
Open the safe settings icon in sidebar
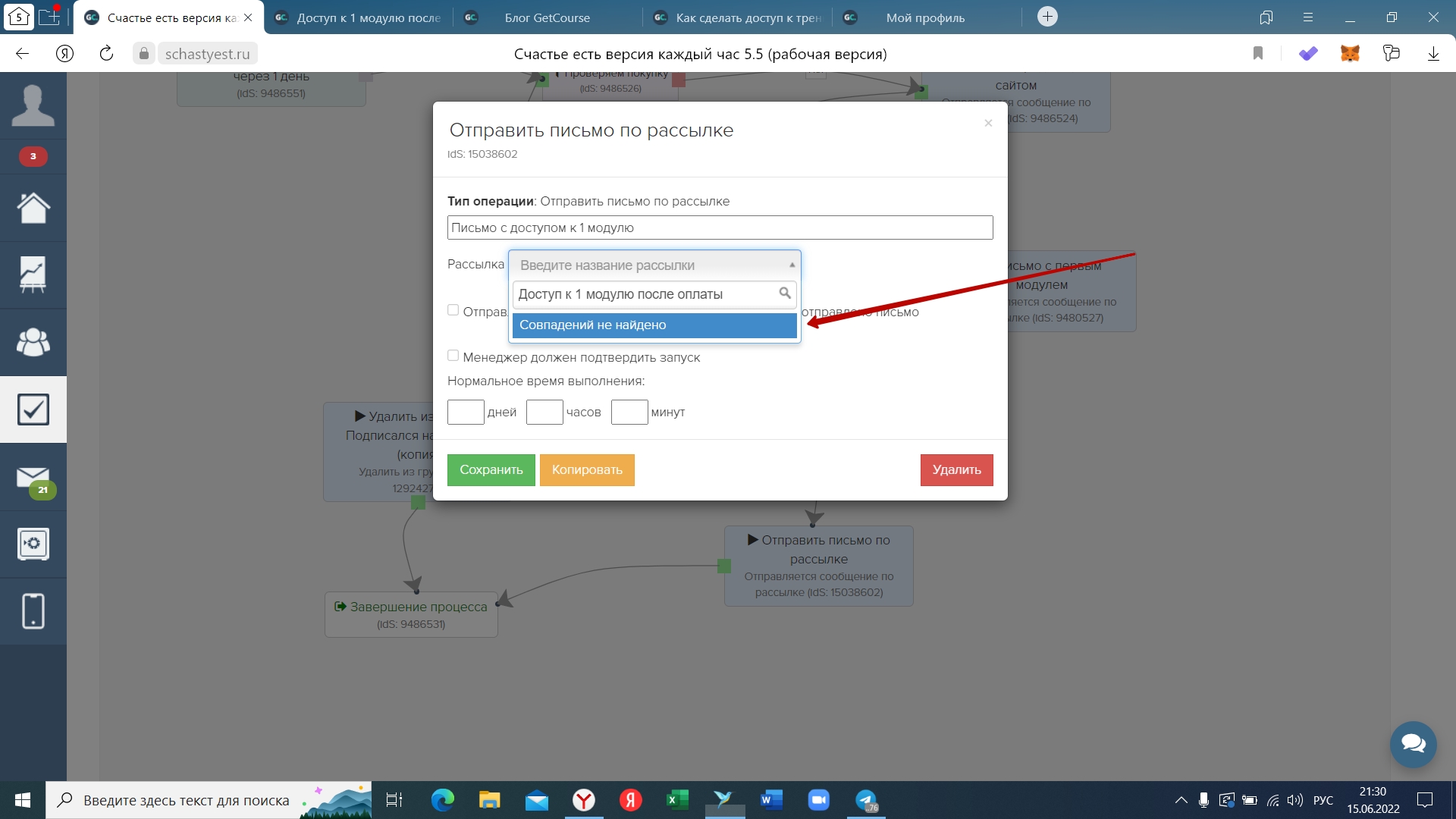(33, 544)
